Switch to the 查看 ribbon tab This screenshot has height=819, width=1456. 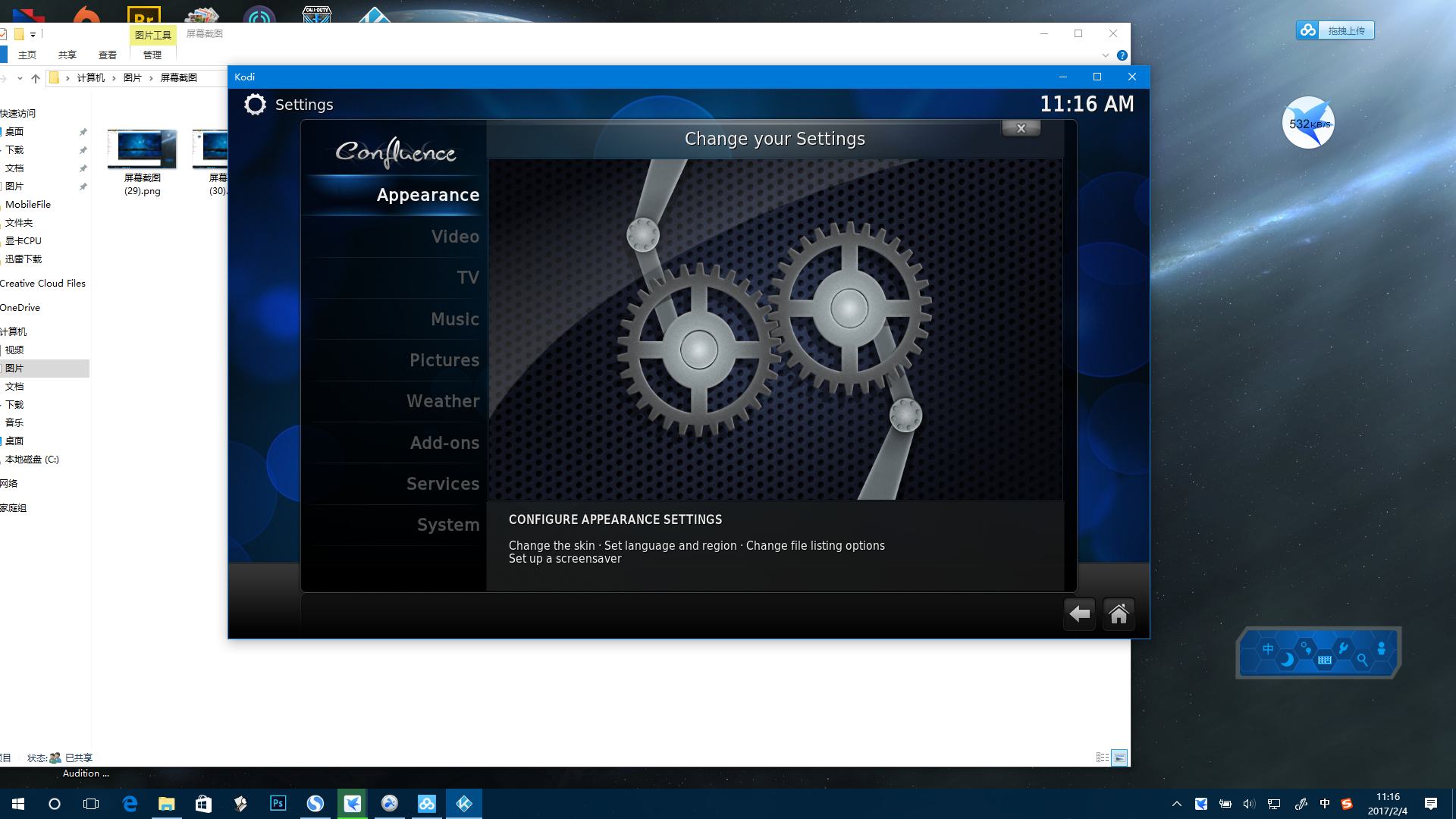[108, 55]
